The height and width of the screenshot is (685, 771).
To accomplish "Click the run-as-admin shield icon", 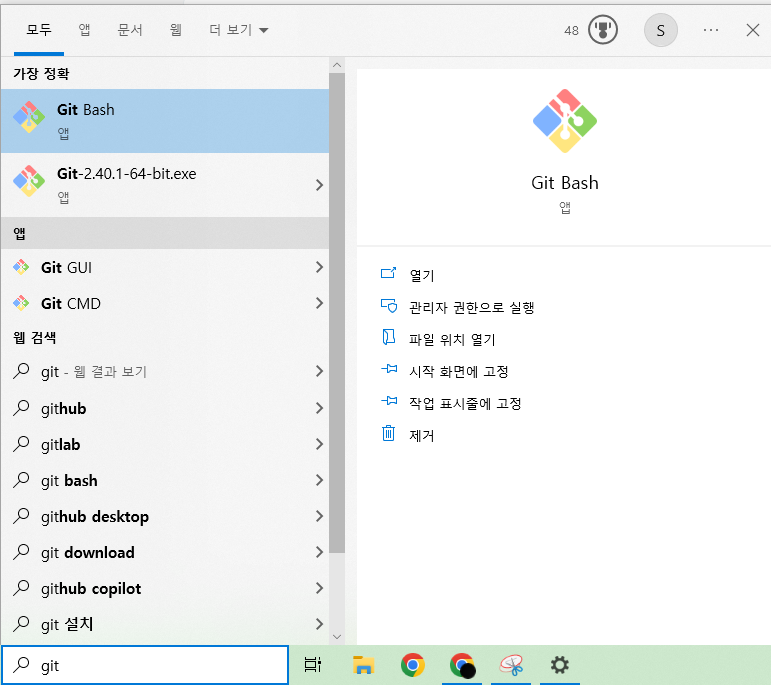I will (x=388, y=305).
